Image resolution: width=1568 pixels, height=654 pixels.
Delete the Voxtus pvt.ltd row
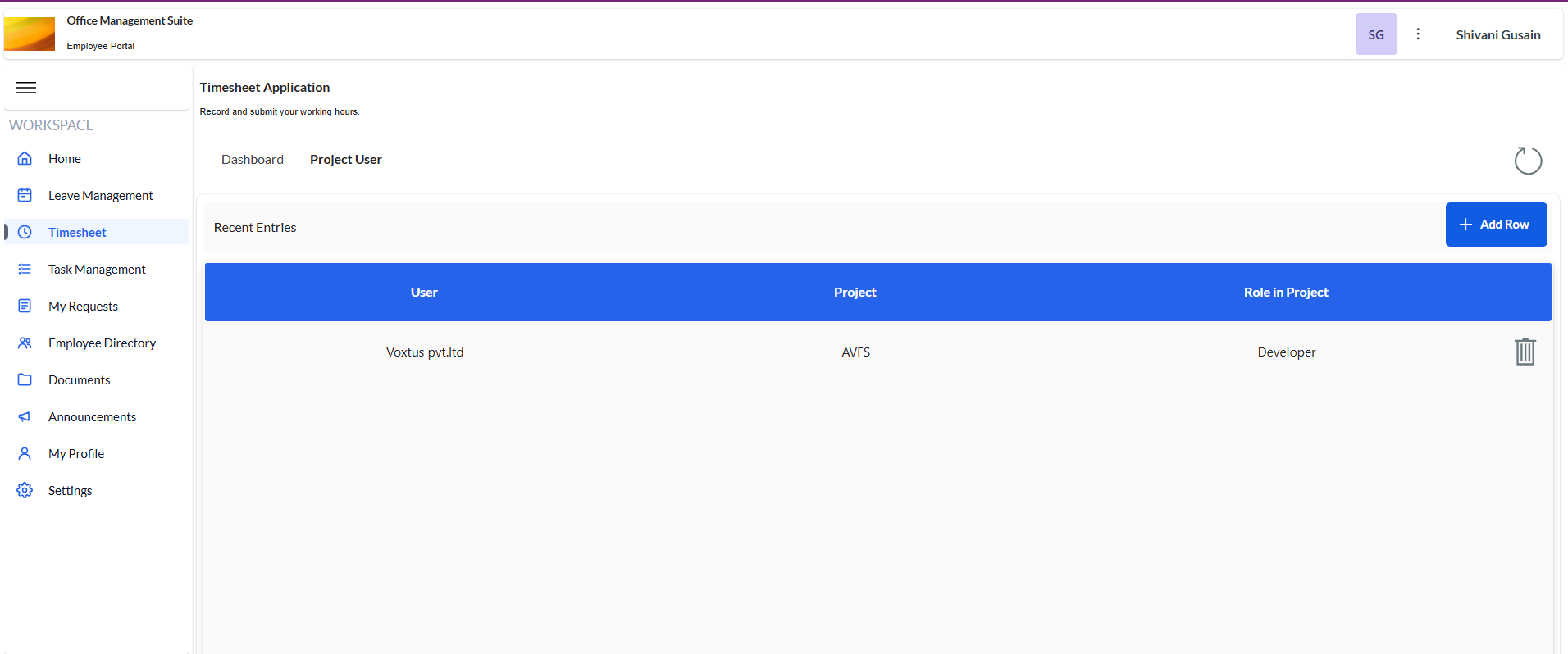point(1525,352)
